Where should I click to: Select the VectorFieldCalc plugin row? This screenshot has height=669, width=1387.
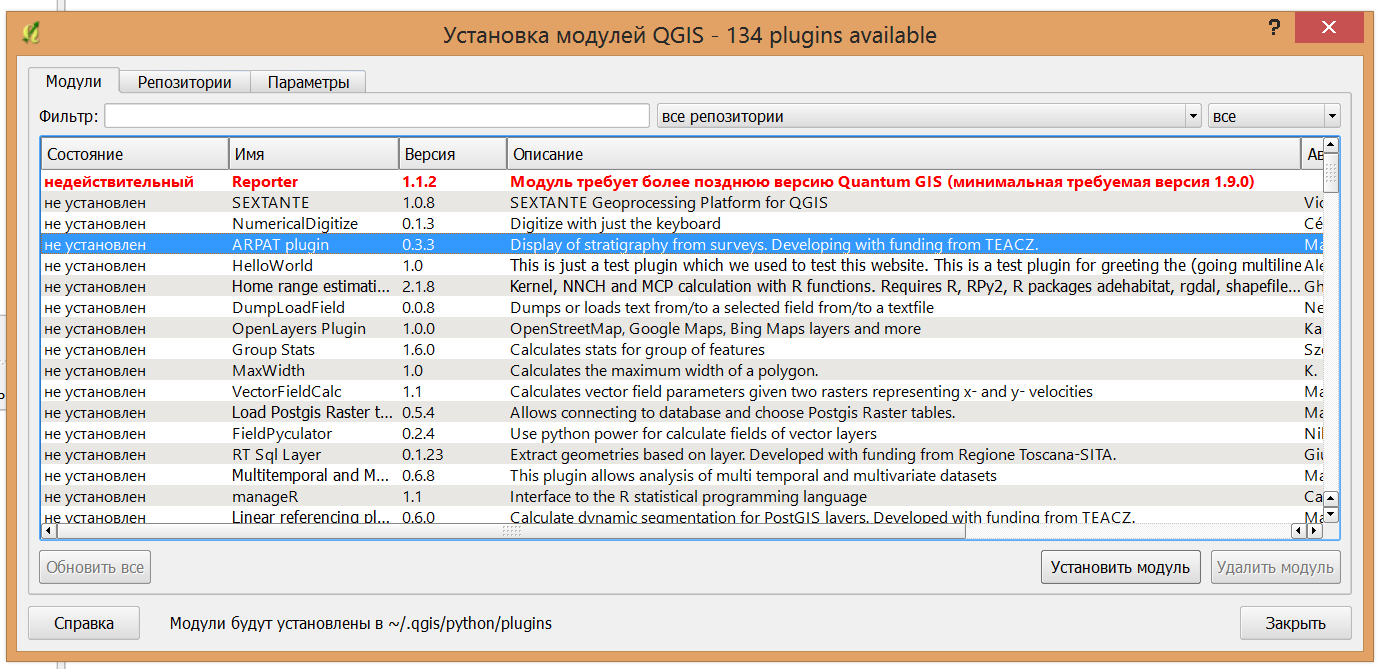(x=681, y=391)
